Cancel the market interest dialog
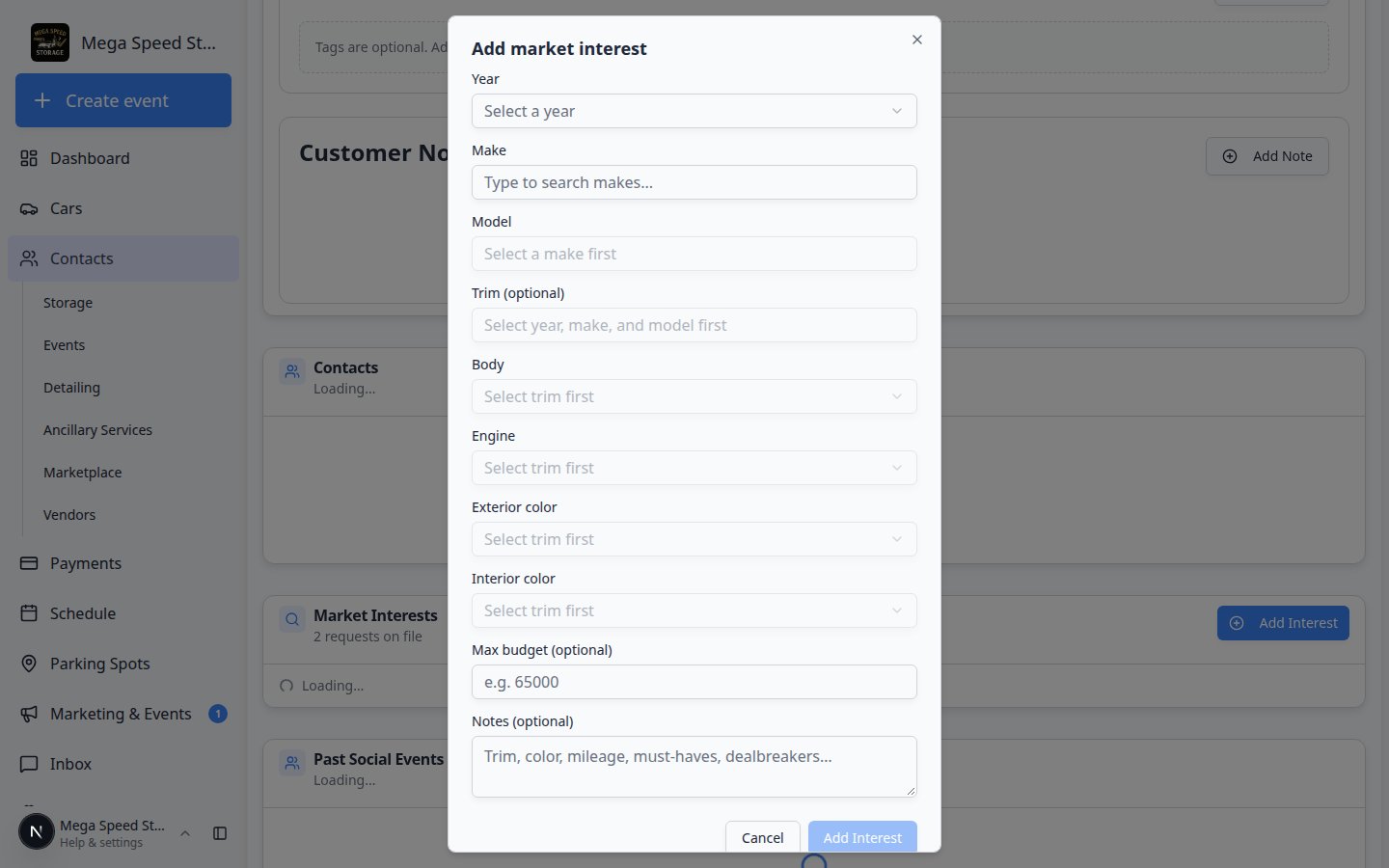Image resolution: width=1389 pixels, height=868 pixels. coord(762,837)
